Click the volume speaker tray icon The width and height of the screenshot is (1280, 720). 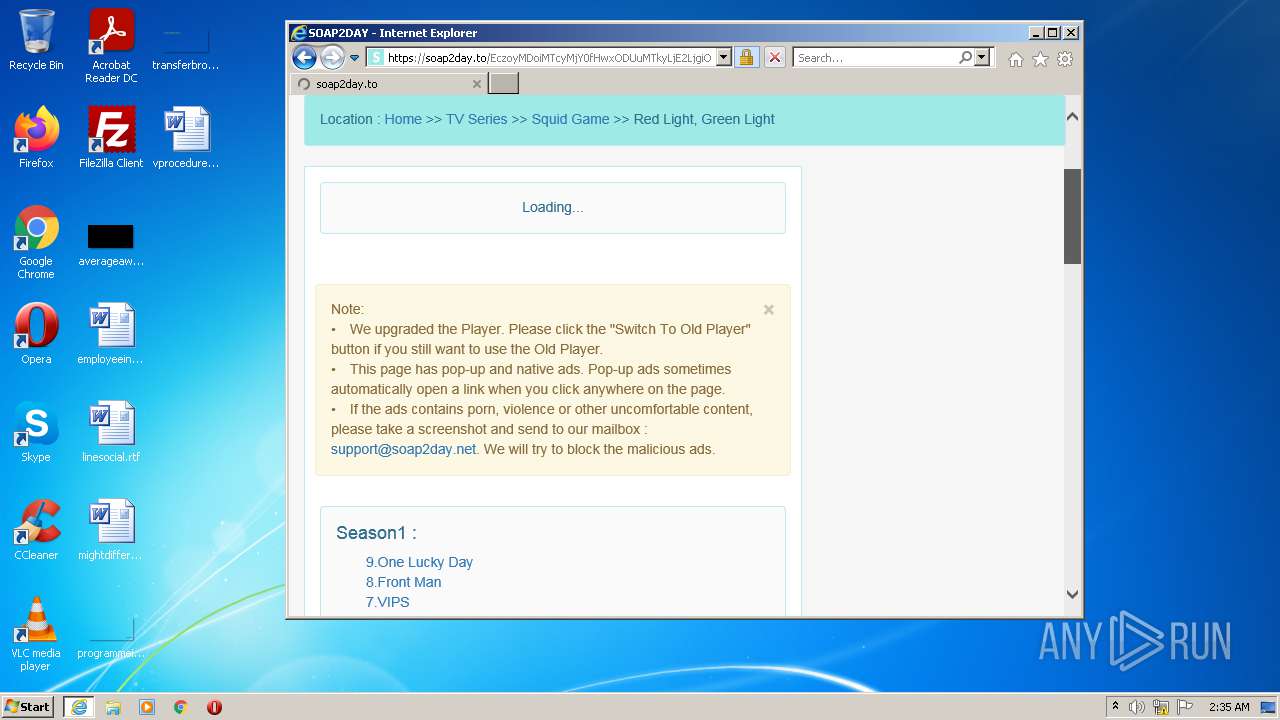pyautogui.click(x=1137, y=707)
